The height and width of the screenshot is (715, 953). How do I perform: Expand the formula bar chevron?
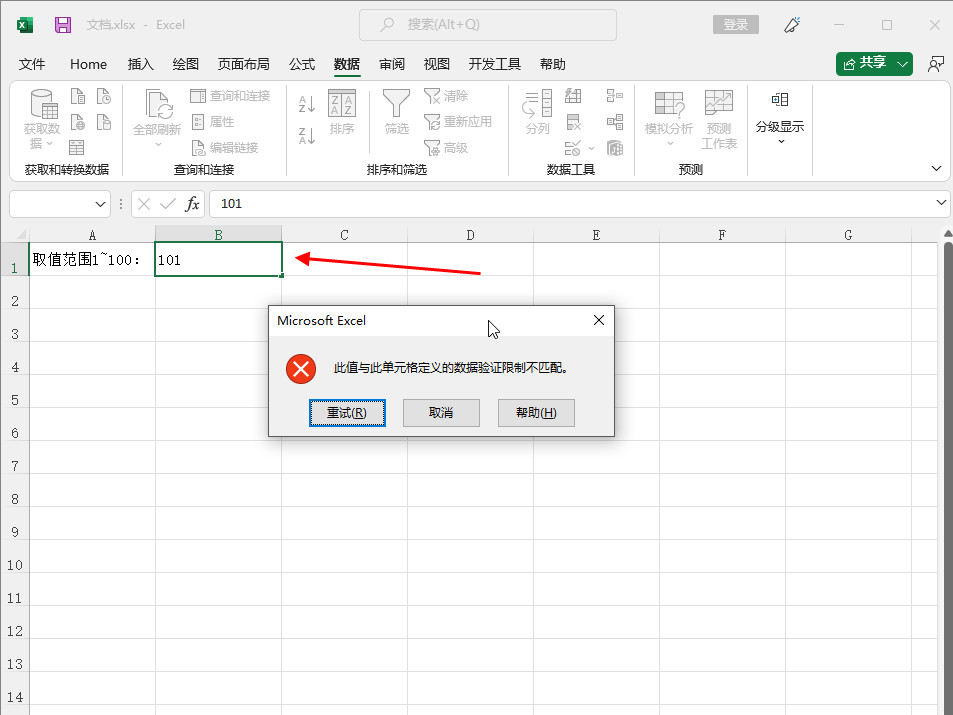(x=941, y=202)
